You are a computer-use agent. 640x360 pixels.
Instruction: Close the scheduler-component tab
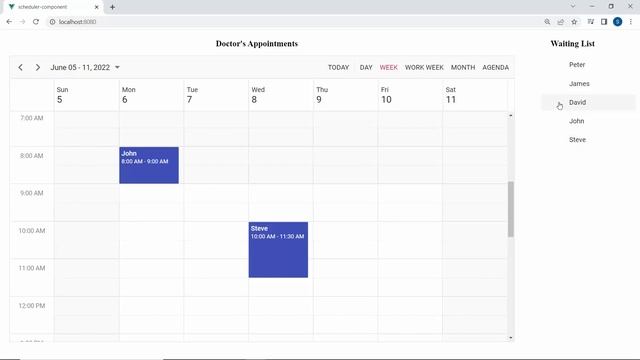[97, 7]
